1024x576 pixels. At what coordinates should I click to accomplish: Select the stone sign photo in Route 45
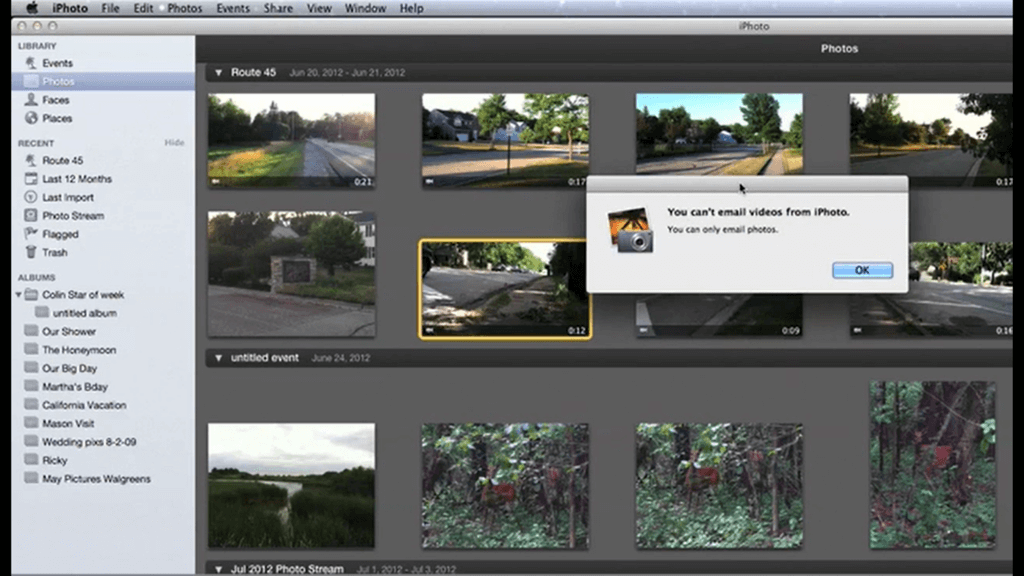pyautogui.click(x=291, y=274)
